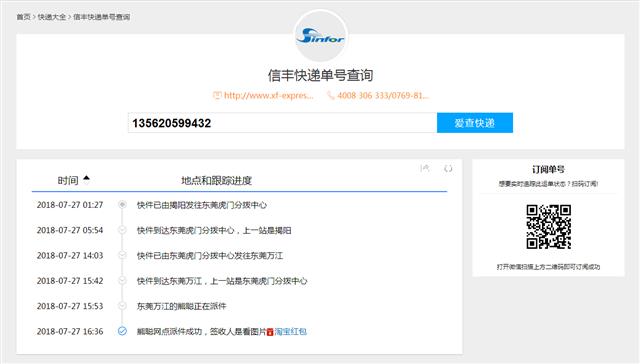Viewport: 640px width, 364px height.
Task: Click the 爱查快递 search button
Action: 475,123
